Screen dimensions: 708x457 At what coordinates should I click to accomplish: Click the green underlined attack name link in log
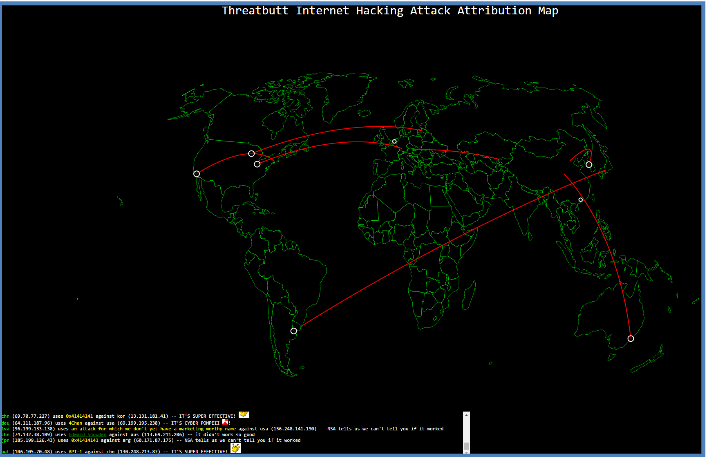click(87, 434)
